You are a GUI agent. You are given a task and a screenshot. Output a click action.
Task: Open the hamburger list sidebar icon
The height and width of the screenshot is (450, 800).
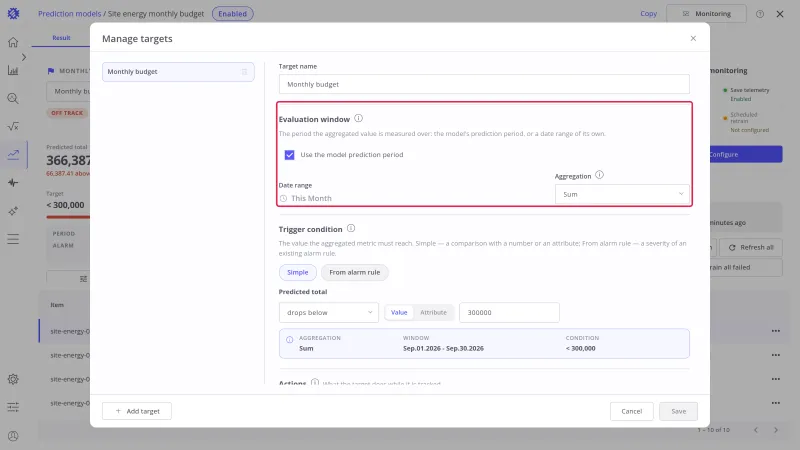(x=13, y=239)
